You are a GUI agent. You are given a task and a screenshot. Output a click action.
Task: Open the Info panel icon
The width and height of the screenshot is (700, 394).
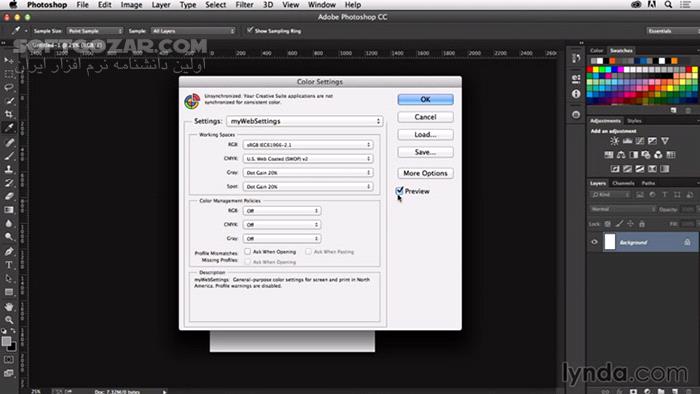tap(576, 94)
